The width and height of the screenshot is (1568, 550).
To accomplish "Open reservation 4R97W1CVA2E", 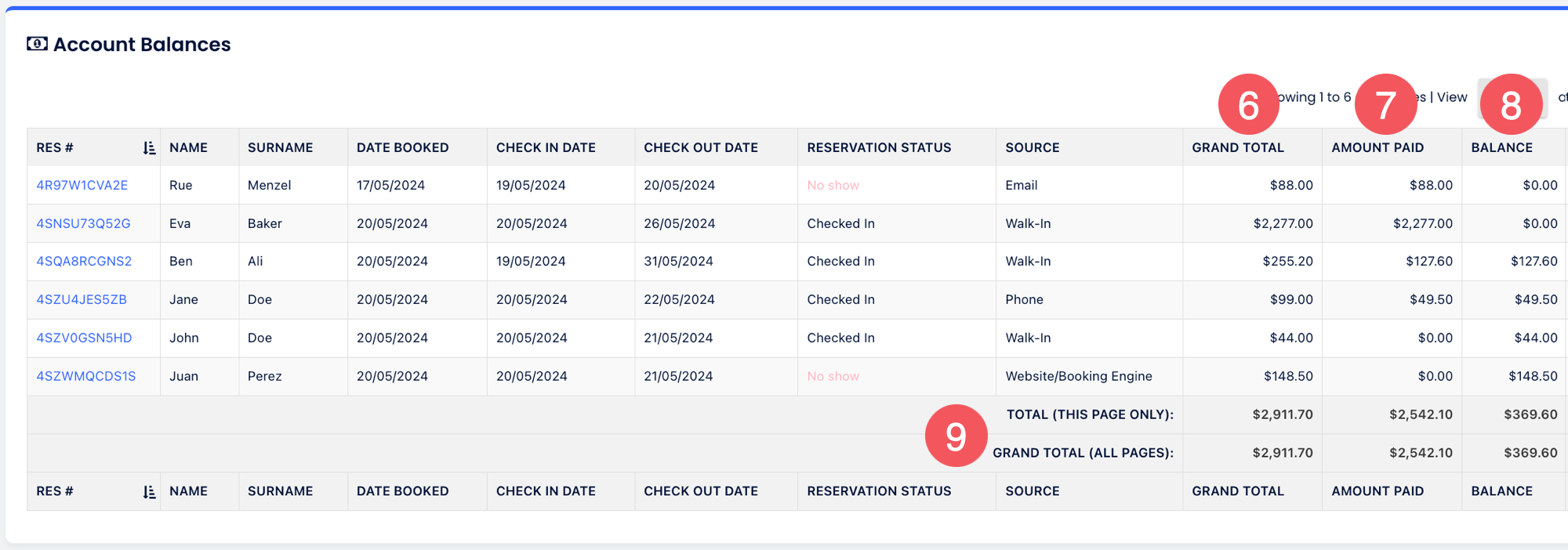I will [x=82, y=186].
